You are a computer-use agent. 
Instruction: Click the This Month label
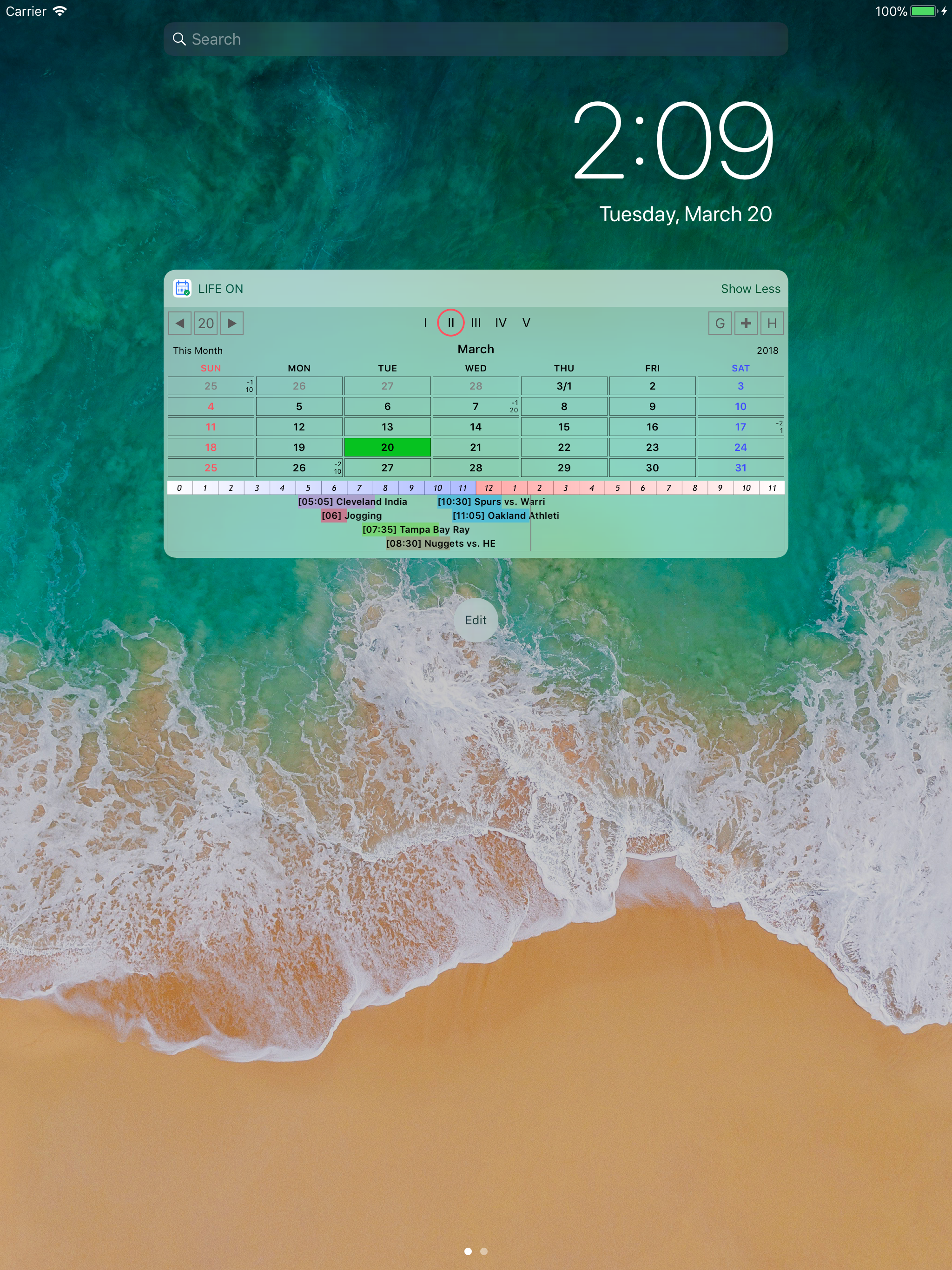coord(198,350)
